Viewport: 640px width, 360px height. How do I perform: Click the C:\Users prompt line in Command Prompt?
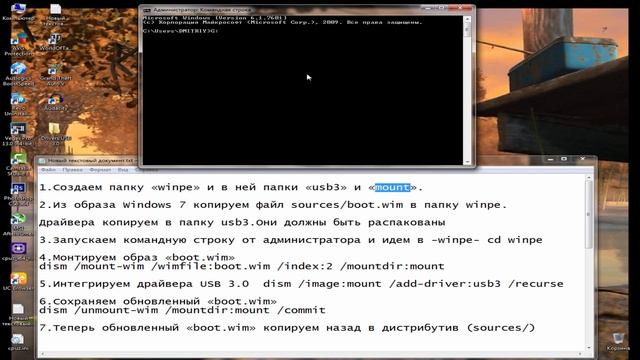pyautogui.click(x=181, y=31)
